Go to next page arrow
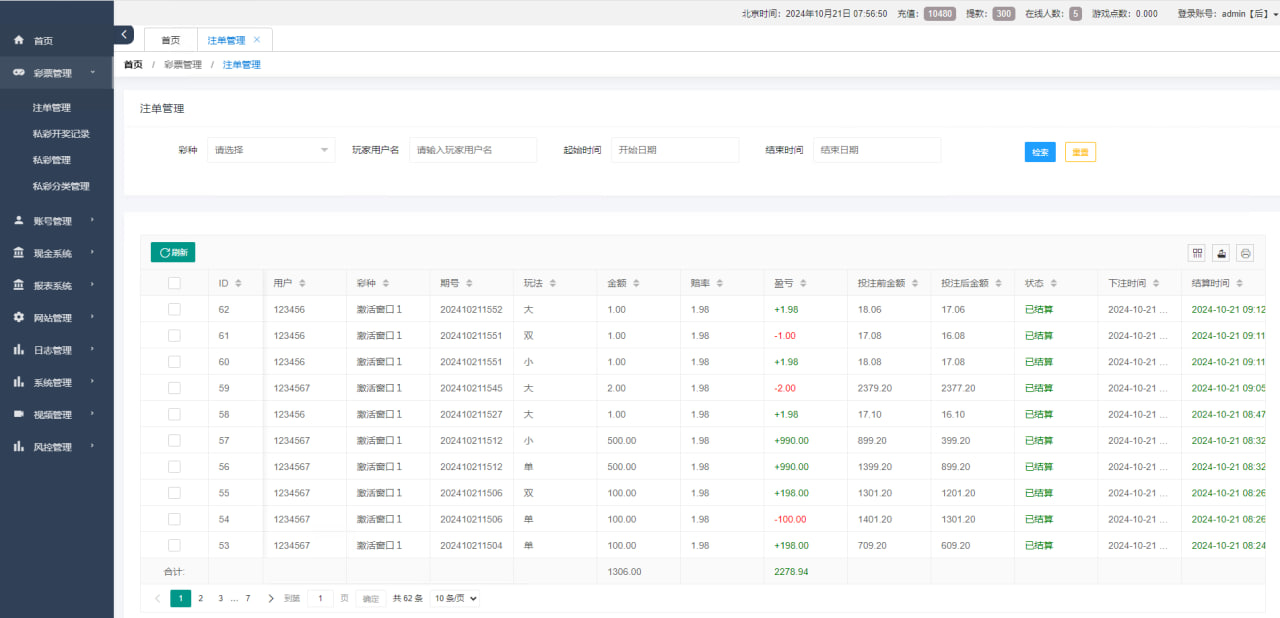Viewport: 1280px width, 618px height. pos(271,598)
